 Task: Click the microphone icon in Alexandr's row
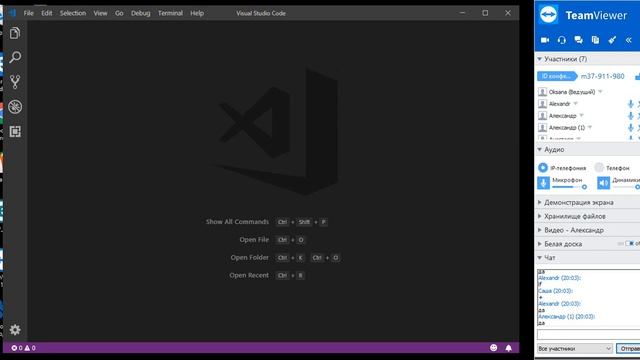pyautogui.click(x=631, y=104)
